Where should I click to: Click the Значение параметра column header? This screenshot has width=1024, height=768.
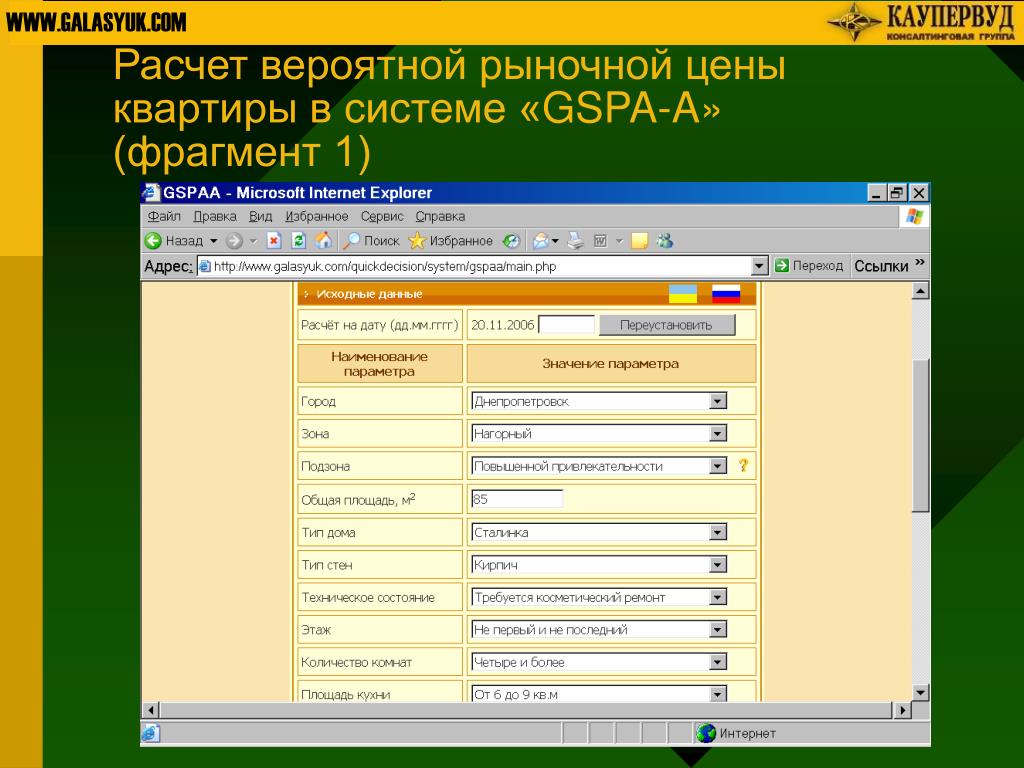coord(611,364)
